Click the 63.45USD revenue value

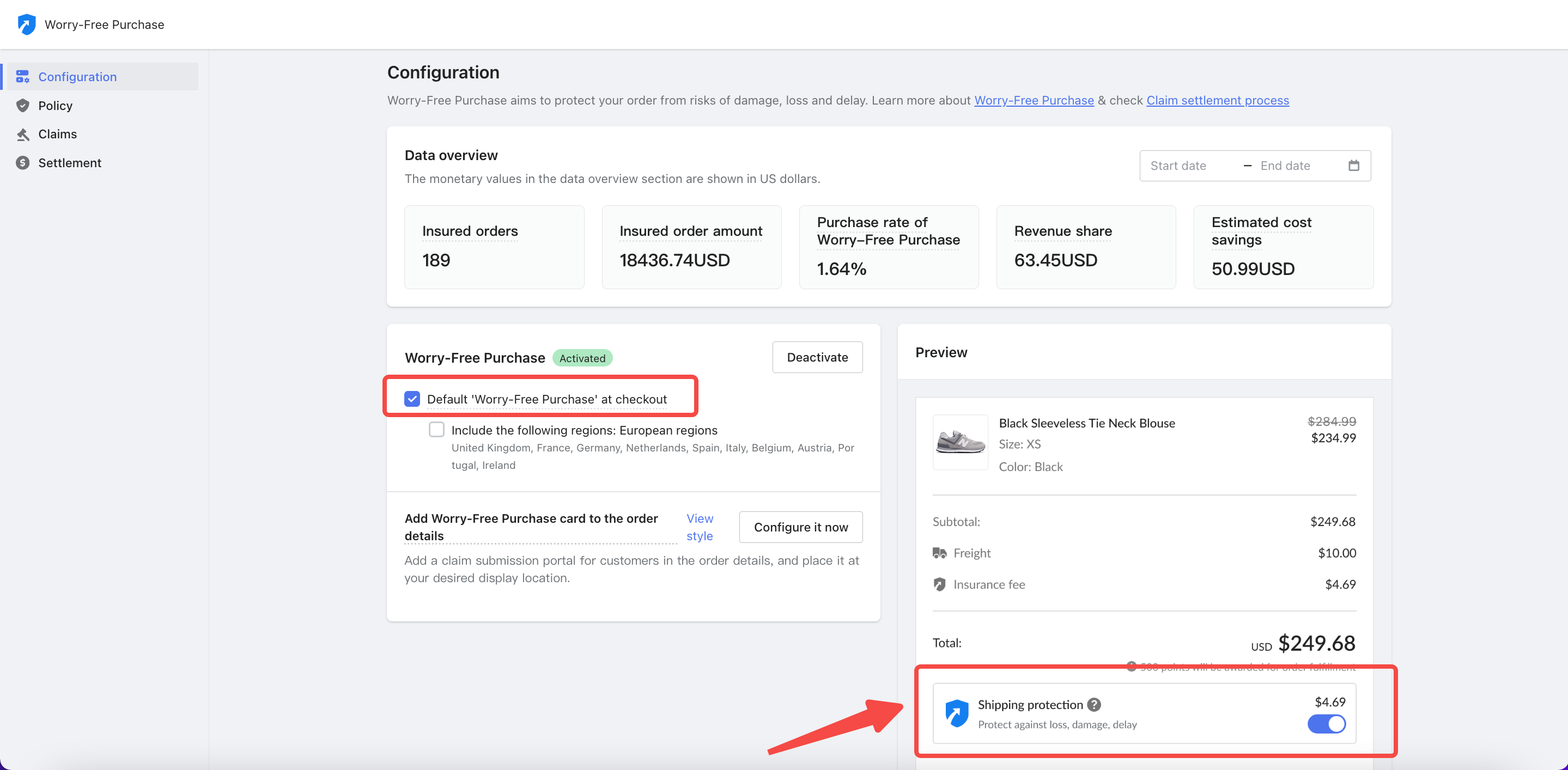[1055, 260]
